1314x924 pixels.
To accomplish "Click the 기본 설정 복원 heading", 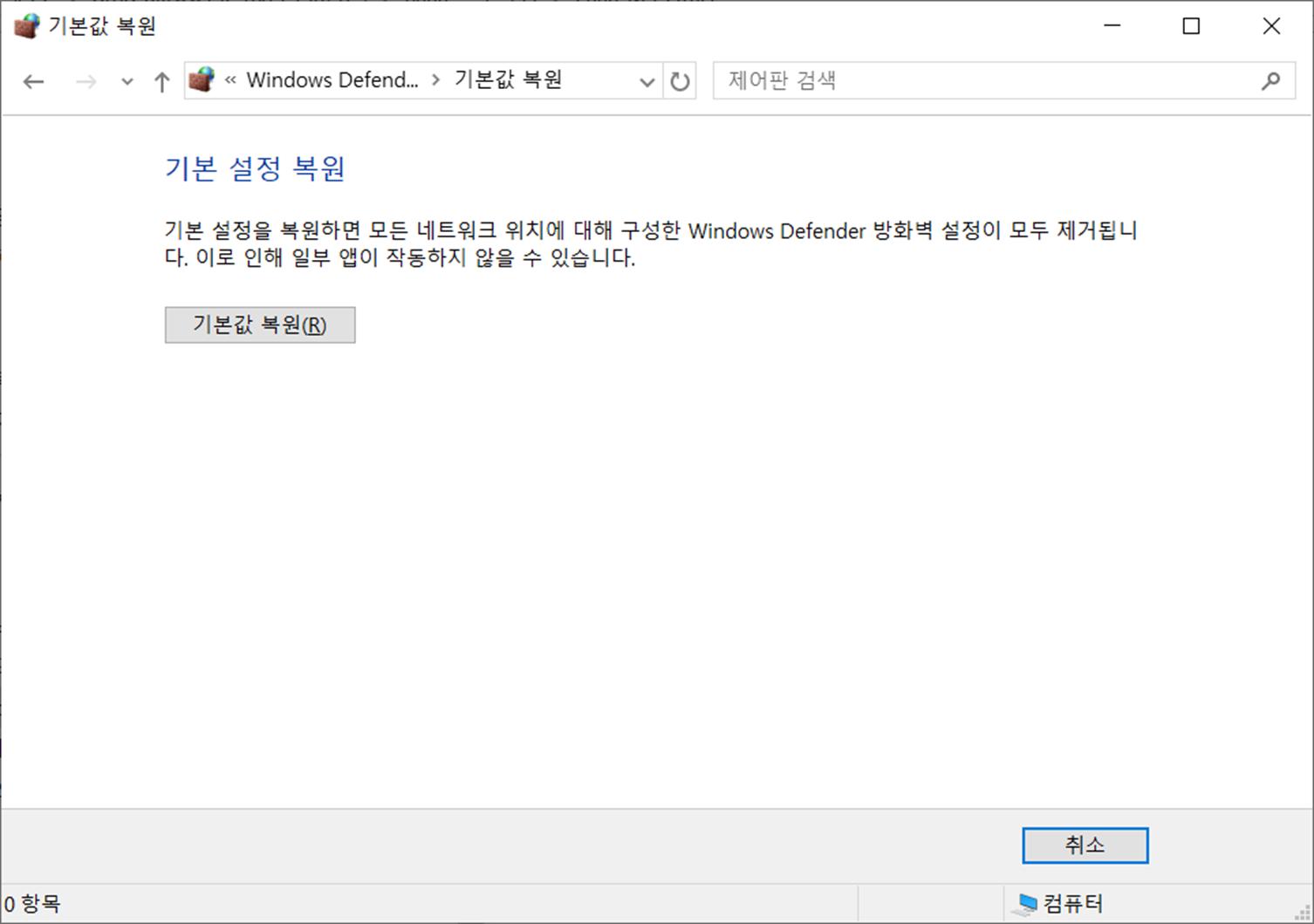I will [255, 168].
